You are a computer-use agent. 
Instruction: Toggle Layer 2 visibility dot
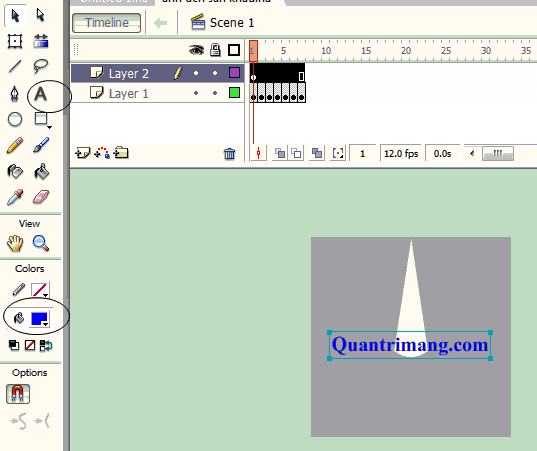196,73
